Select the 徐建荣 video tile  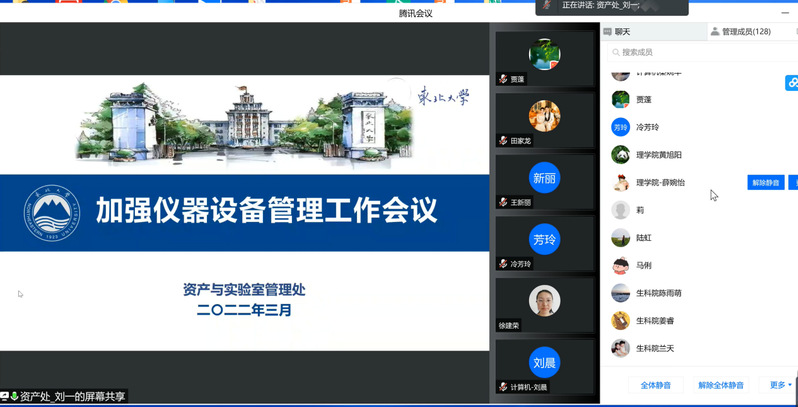[545, 305]
